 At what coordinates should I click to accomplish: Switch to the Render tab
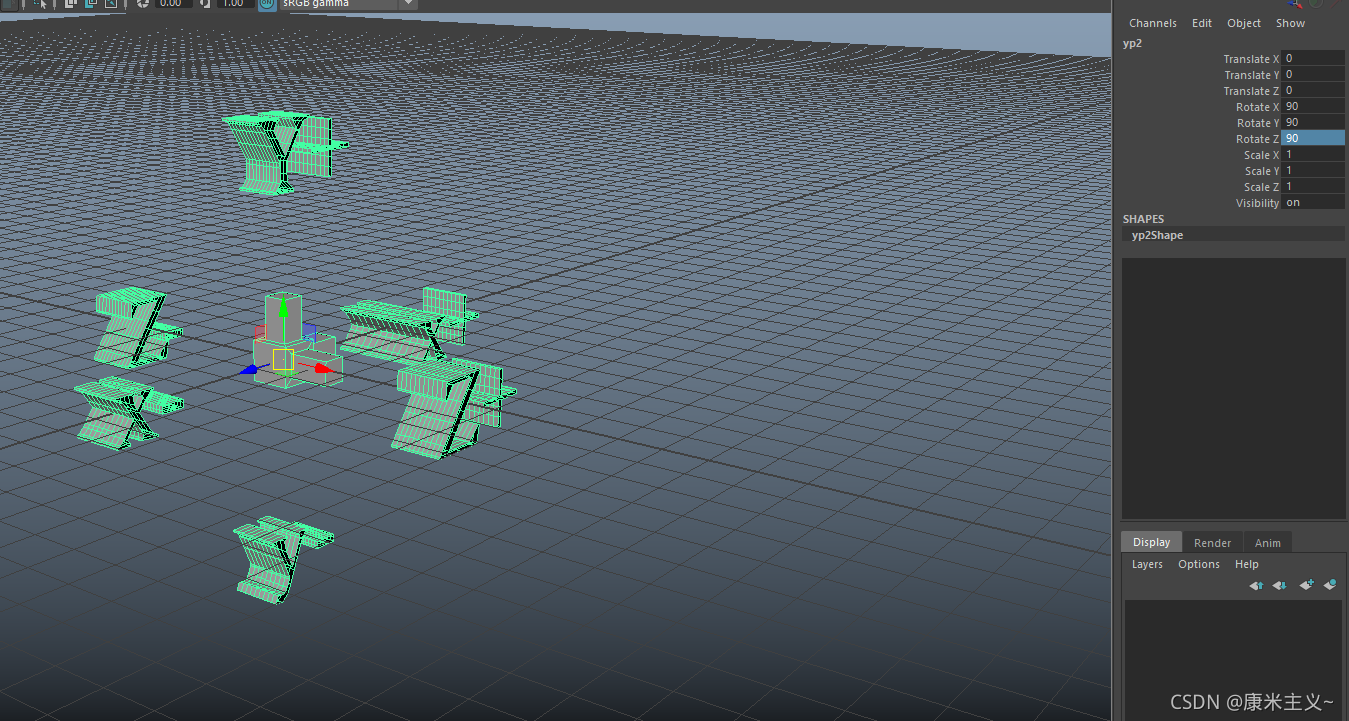(1213, 541)
